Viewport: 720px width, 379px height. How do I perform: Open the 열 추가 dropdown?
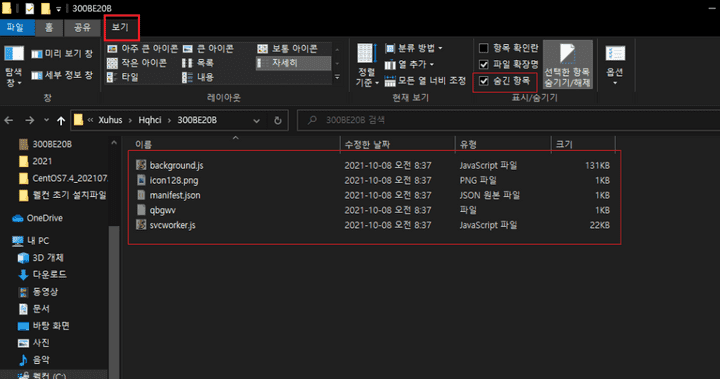coord(410,64)
